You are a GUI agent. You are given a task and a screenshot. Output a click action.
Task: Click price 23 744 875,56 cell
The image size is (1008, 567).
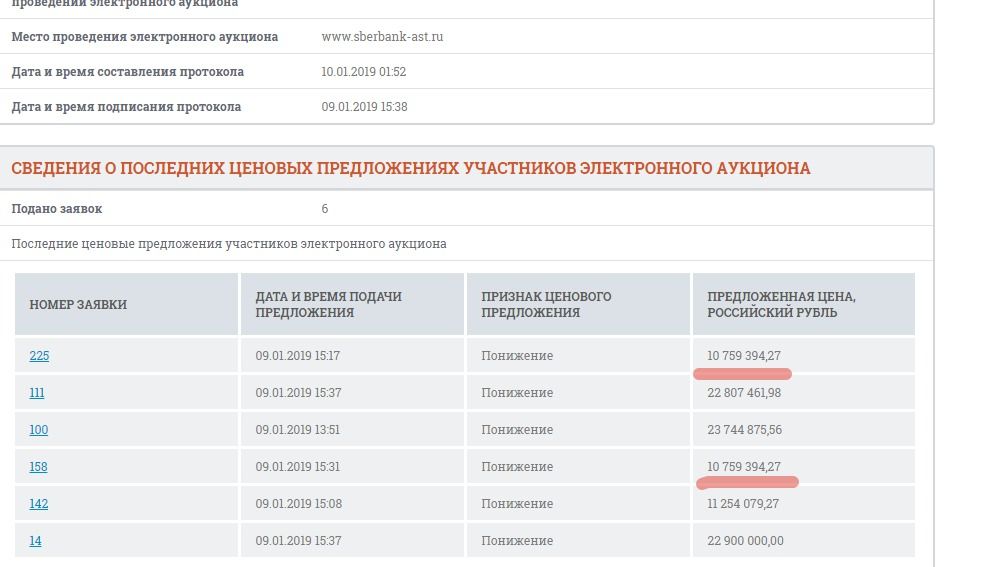click(x=744, y=430)
